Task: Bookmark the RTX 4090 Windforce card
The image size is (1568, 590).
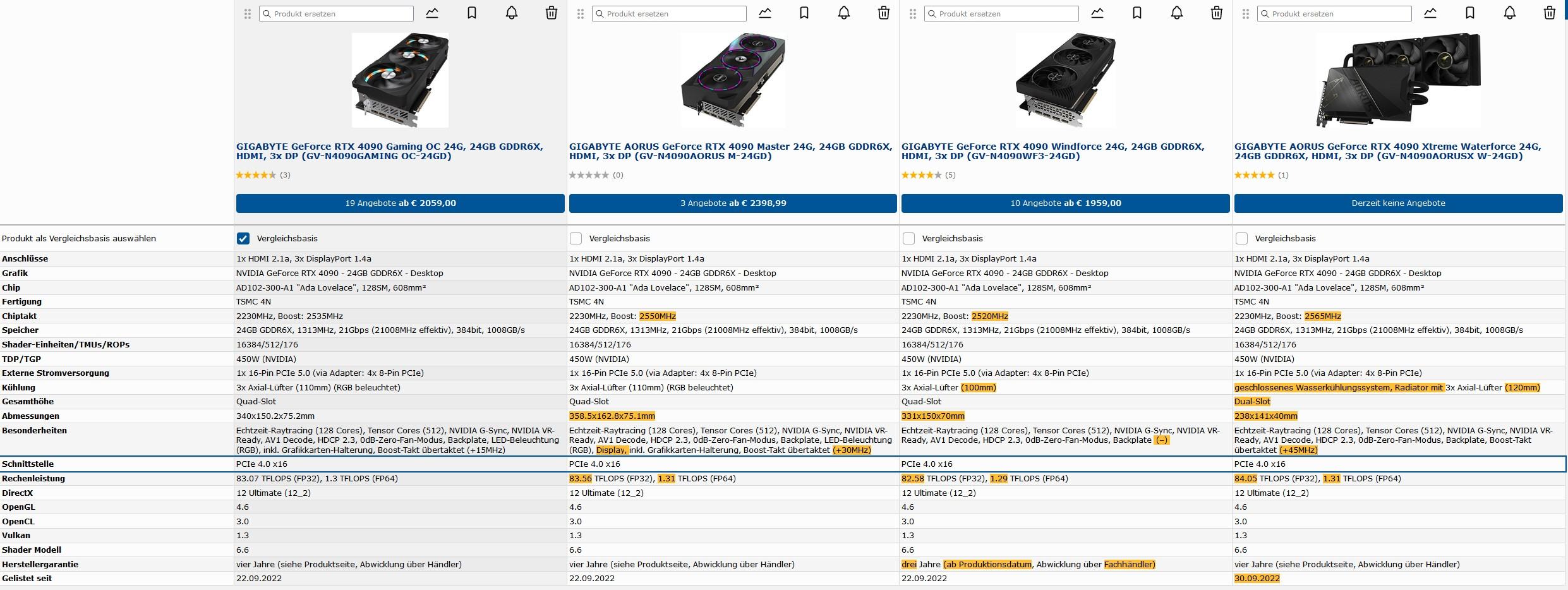Action: click(1137, 13)
